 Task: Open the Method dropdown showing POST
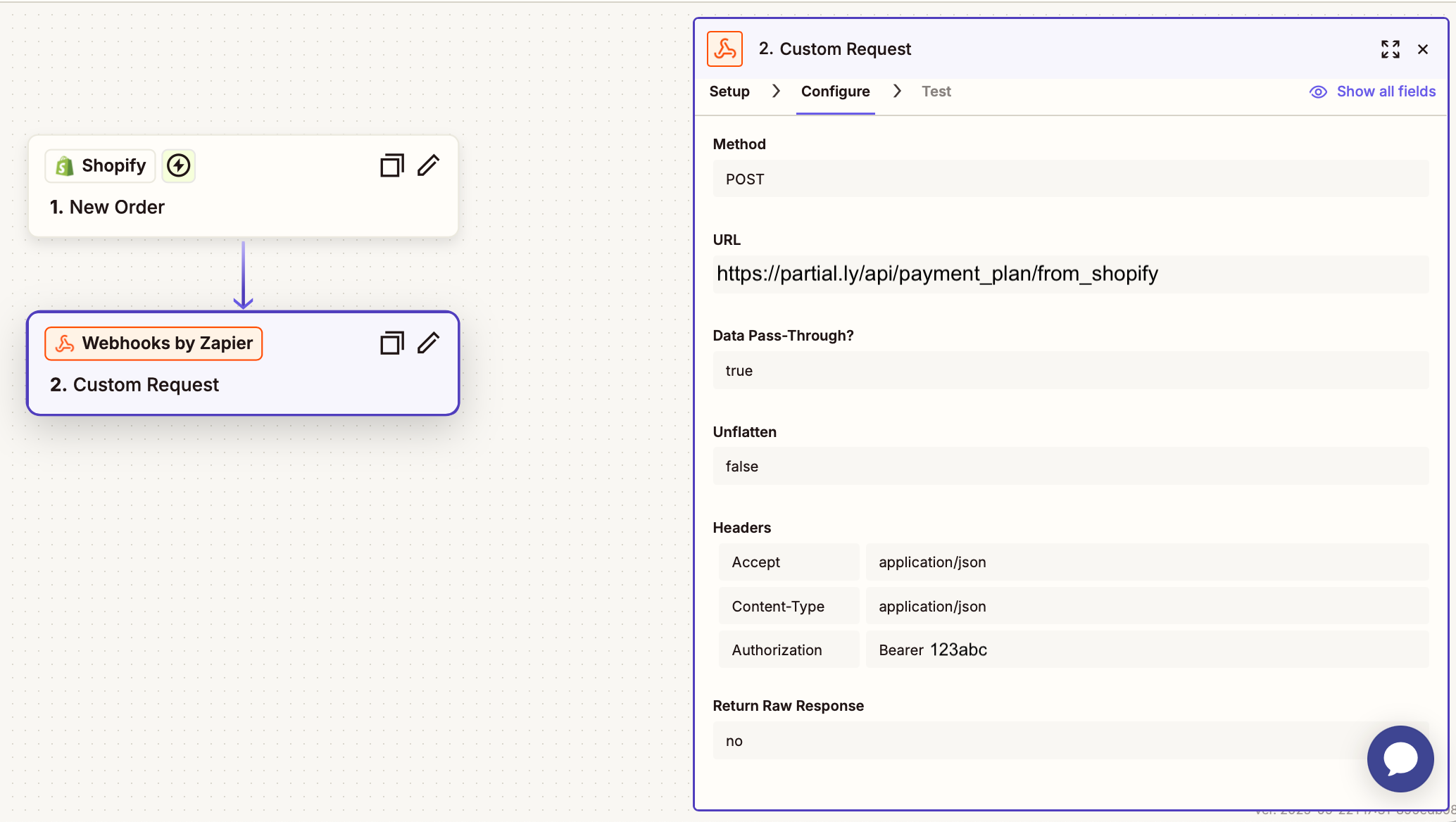1070,179
